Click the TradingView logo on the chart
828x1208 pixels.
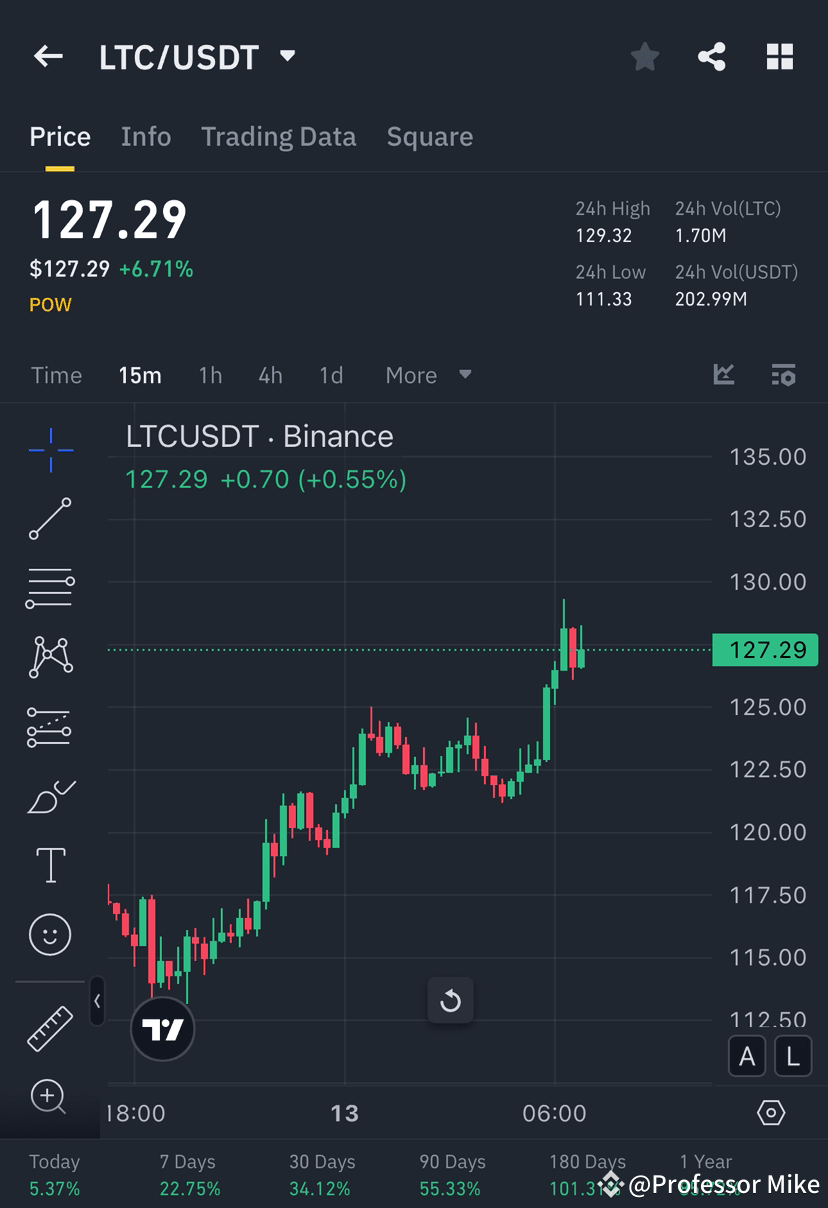[x=162, y=1029]
